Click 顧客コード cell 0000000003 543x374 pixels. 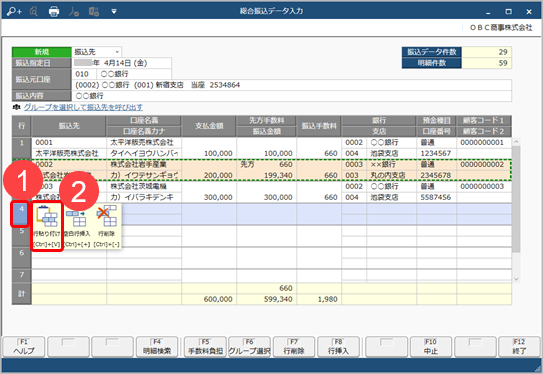[484, 186]
